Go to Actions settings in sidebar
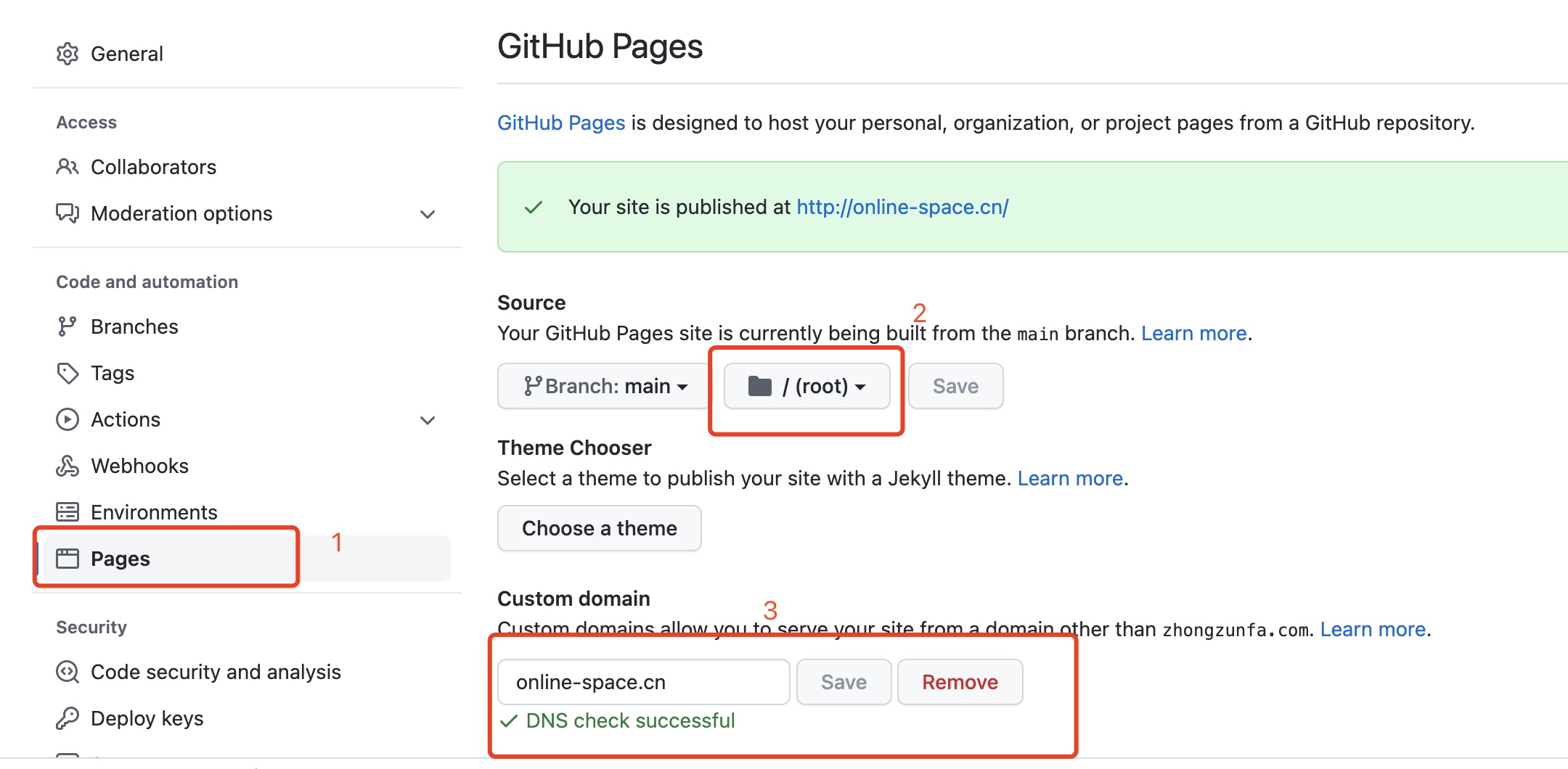 point(126,419)
